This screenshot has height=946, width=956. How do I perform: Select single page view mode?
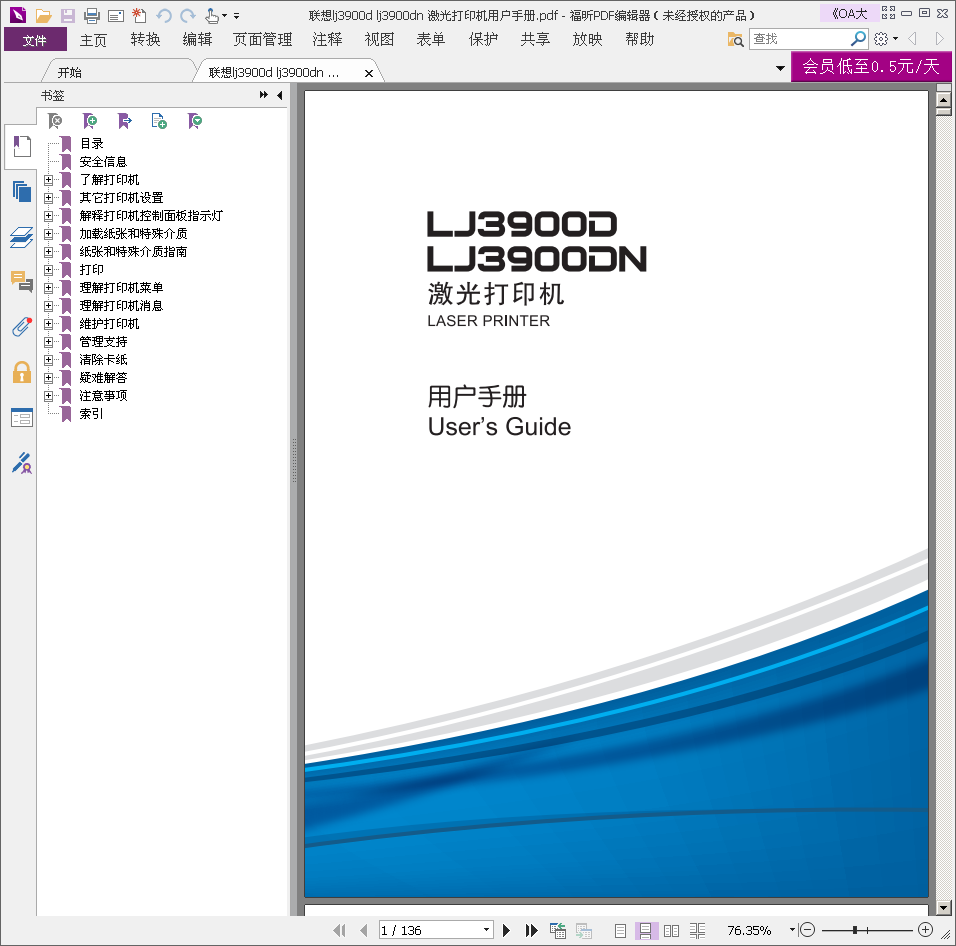[x=620, y=931]
